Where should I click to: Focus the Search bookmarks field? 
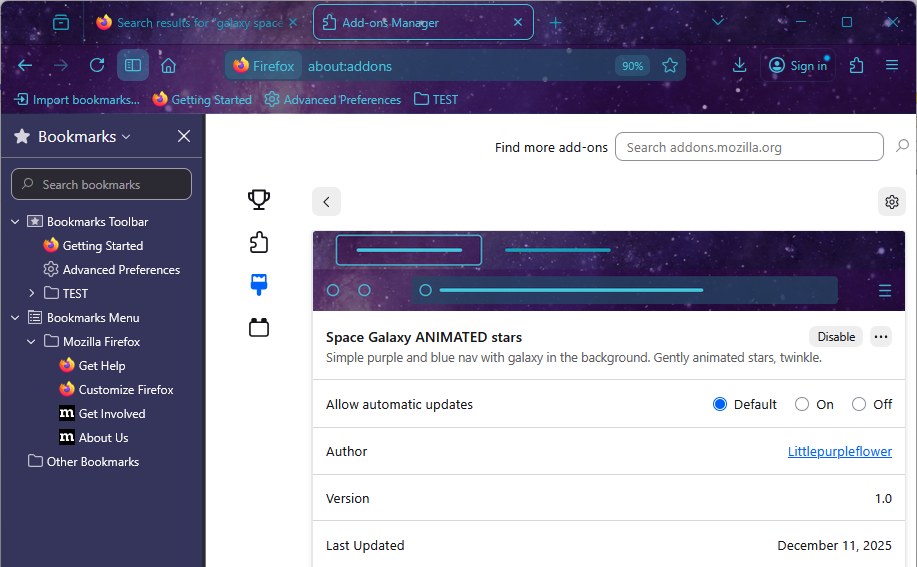(101, 184)
